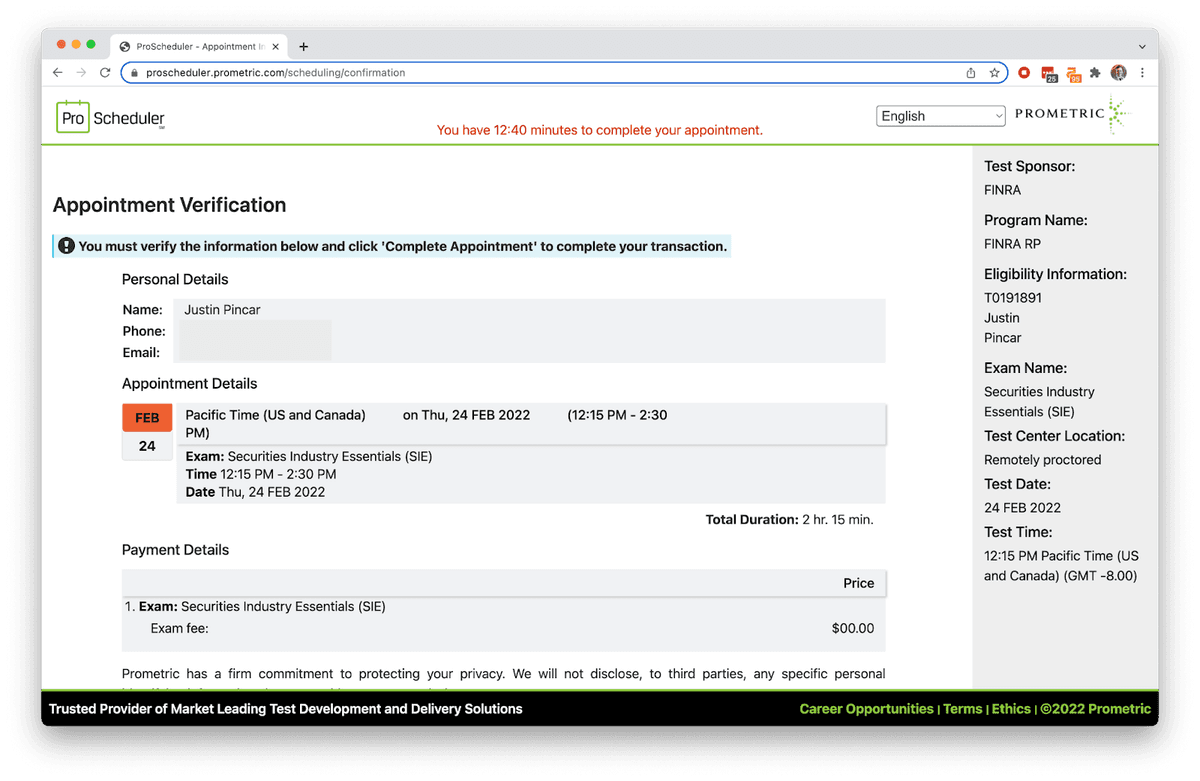This screenshot has height=781, width=1200.
Task: Reload the page
Action: pos(105,73)
